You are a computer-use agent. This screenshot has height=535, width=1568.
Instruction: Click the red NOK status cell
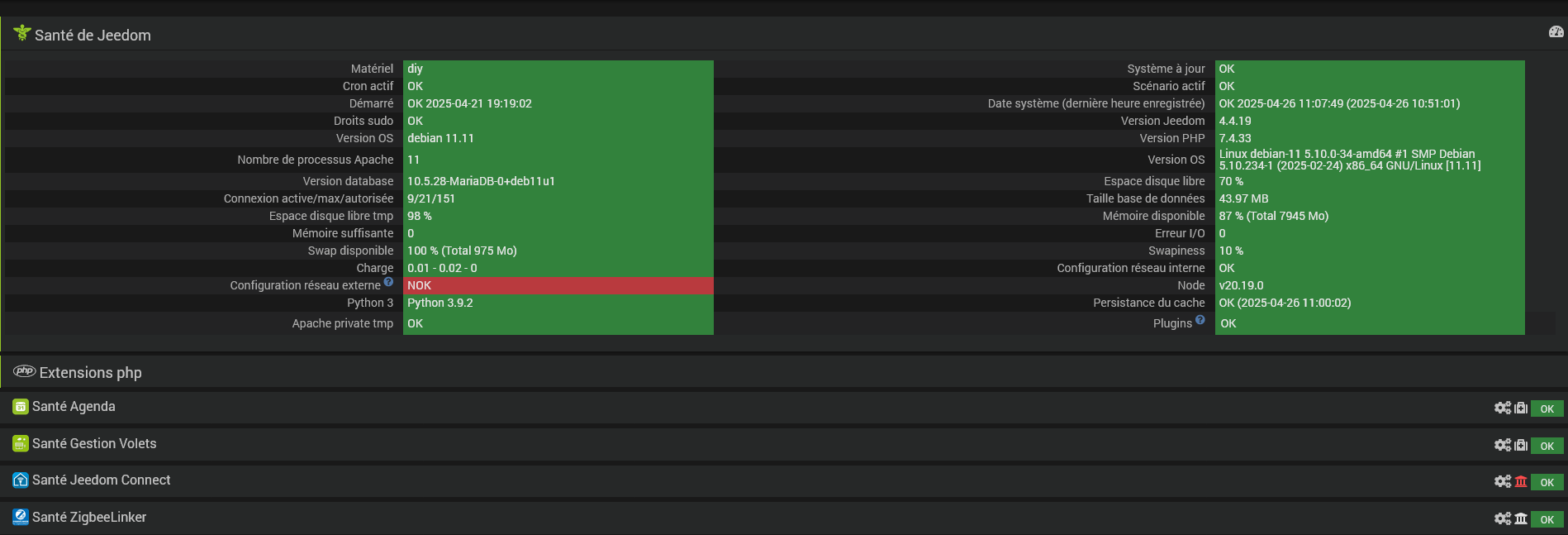[558, 285]
